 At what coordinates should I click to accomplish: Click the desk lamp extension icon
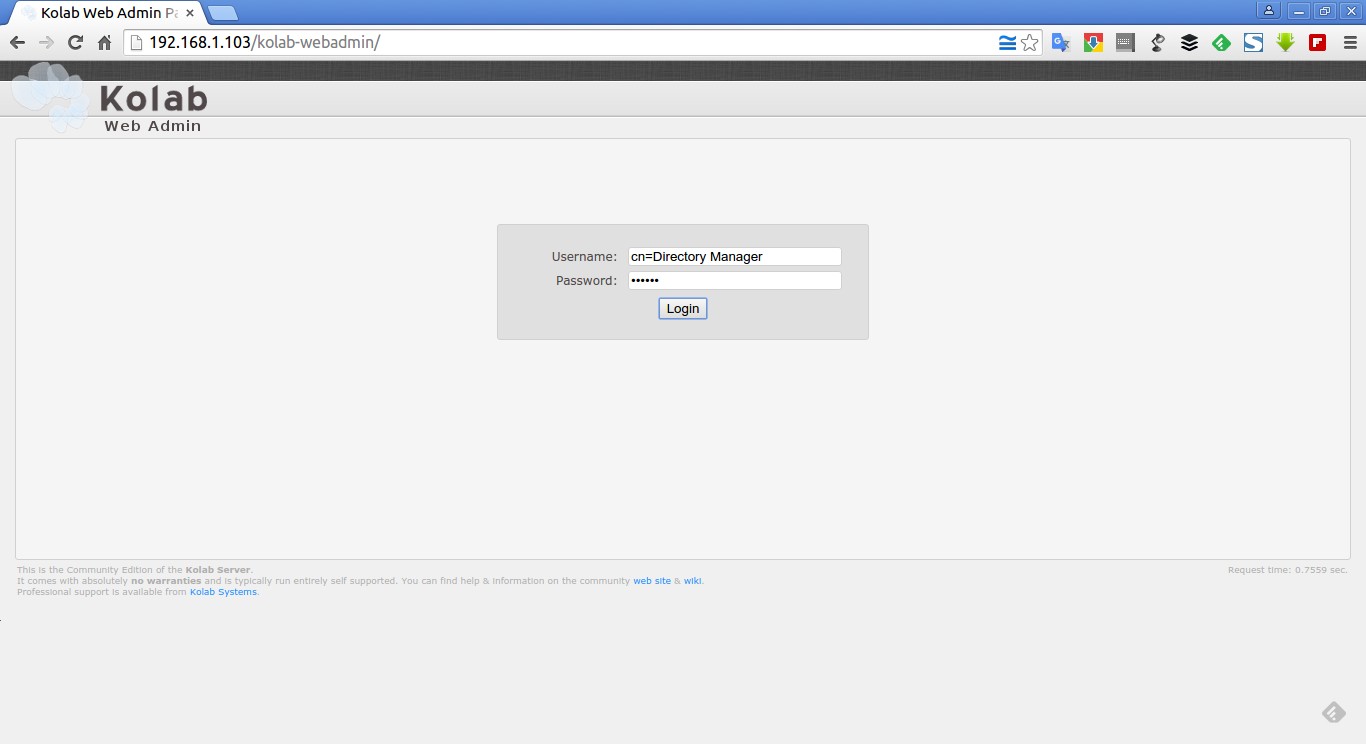tap(1157, 43)
